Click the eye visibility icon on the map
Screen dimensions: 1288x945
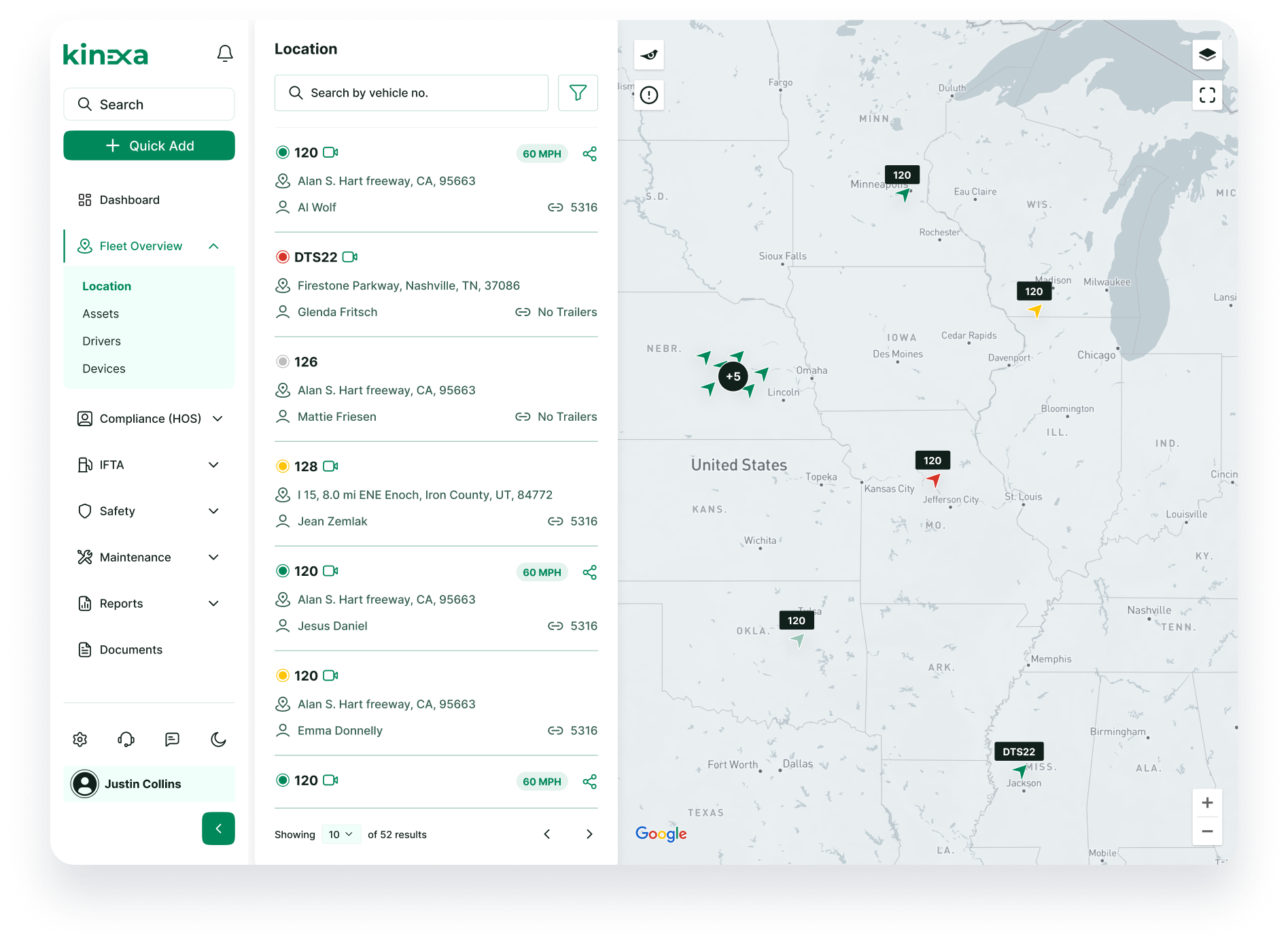pyautogui.click(x=648, y=55)
